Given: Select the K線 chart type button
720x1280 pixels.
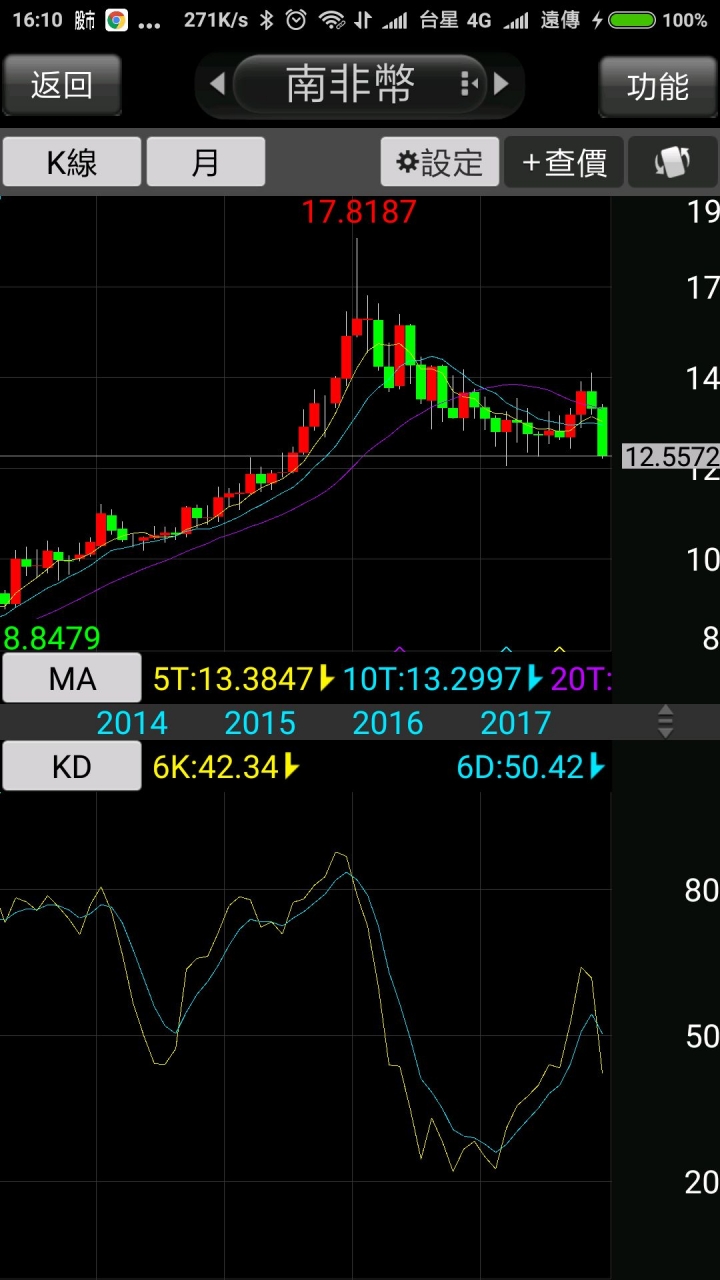Looking at the screenshot, I should coord(72,162).
